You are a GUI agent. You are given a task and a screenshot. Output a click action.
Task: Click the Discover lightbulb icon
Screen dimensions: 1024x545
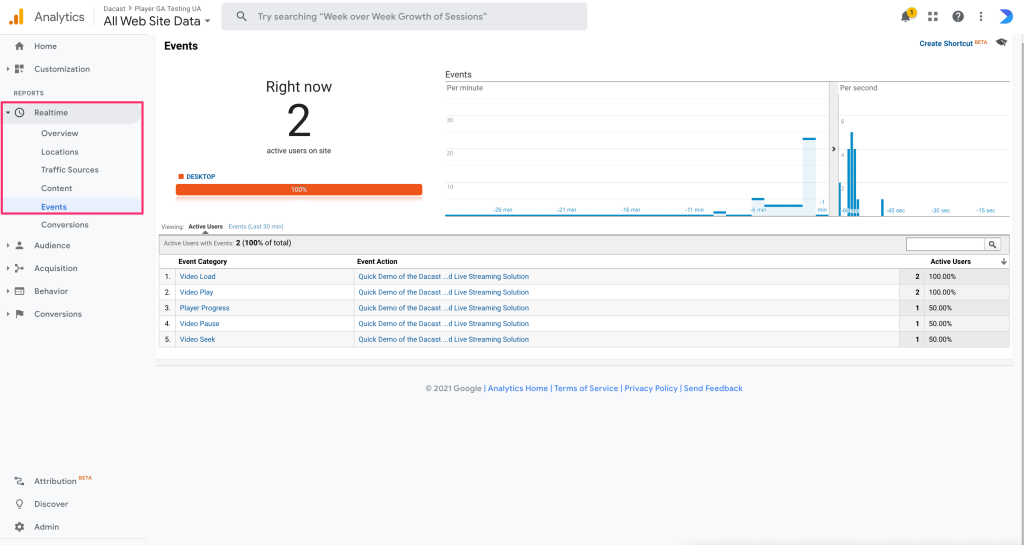point(20,504)
